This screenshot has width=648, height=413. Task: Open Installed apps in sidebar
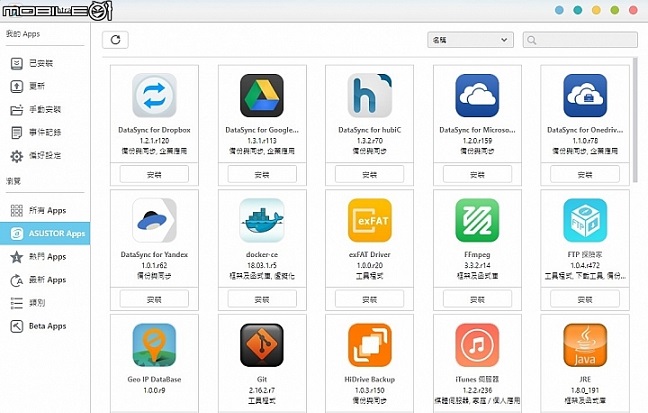pos(45,63)
